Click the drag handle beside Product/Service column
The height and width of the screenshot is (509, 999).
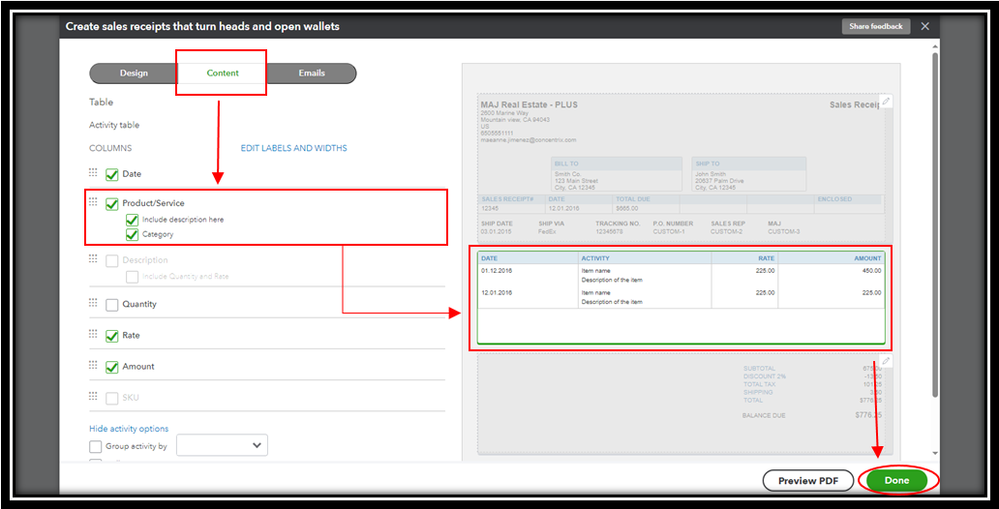tap(93, 202)
